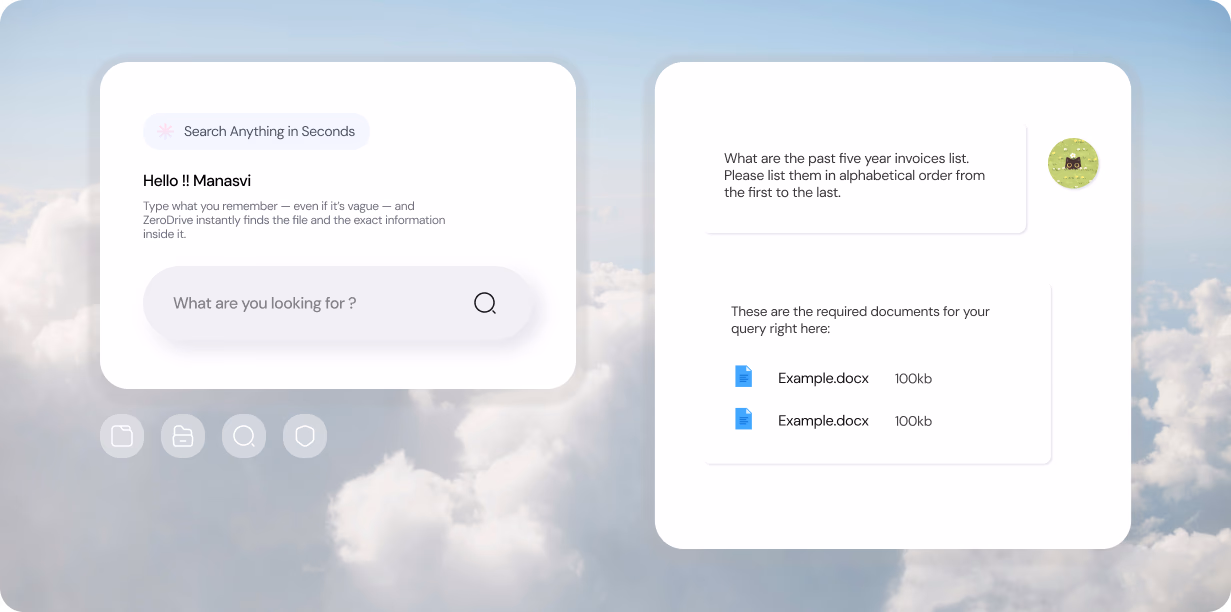This screenshot has height=612, width=1231.
Task: Select the file icon in the dock
Action: click(121, 436)
